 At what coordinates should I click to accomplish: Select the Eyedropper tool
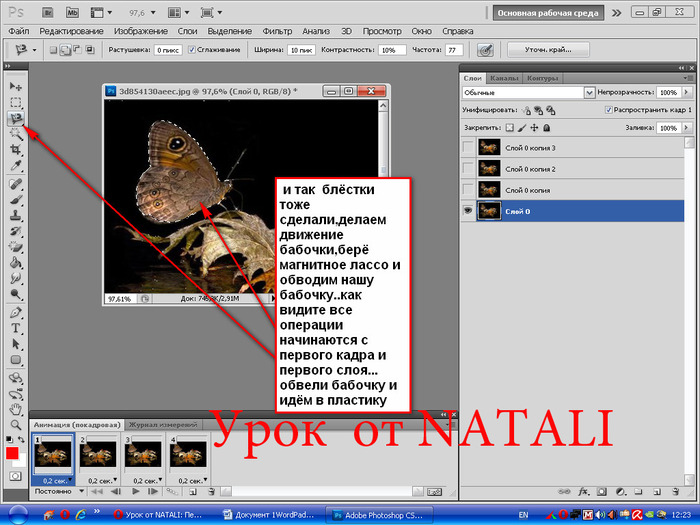16,166
